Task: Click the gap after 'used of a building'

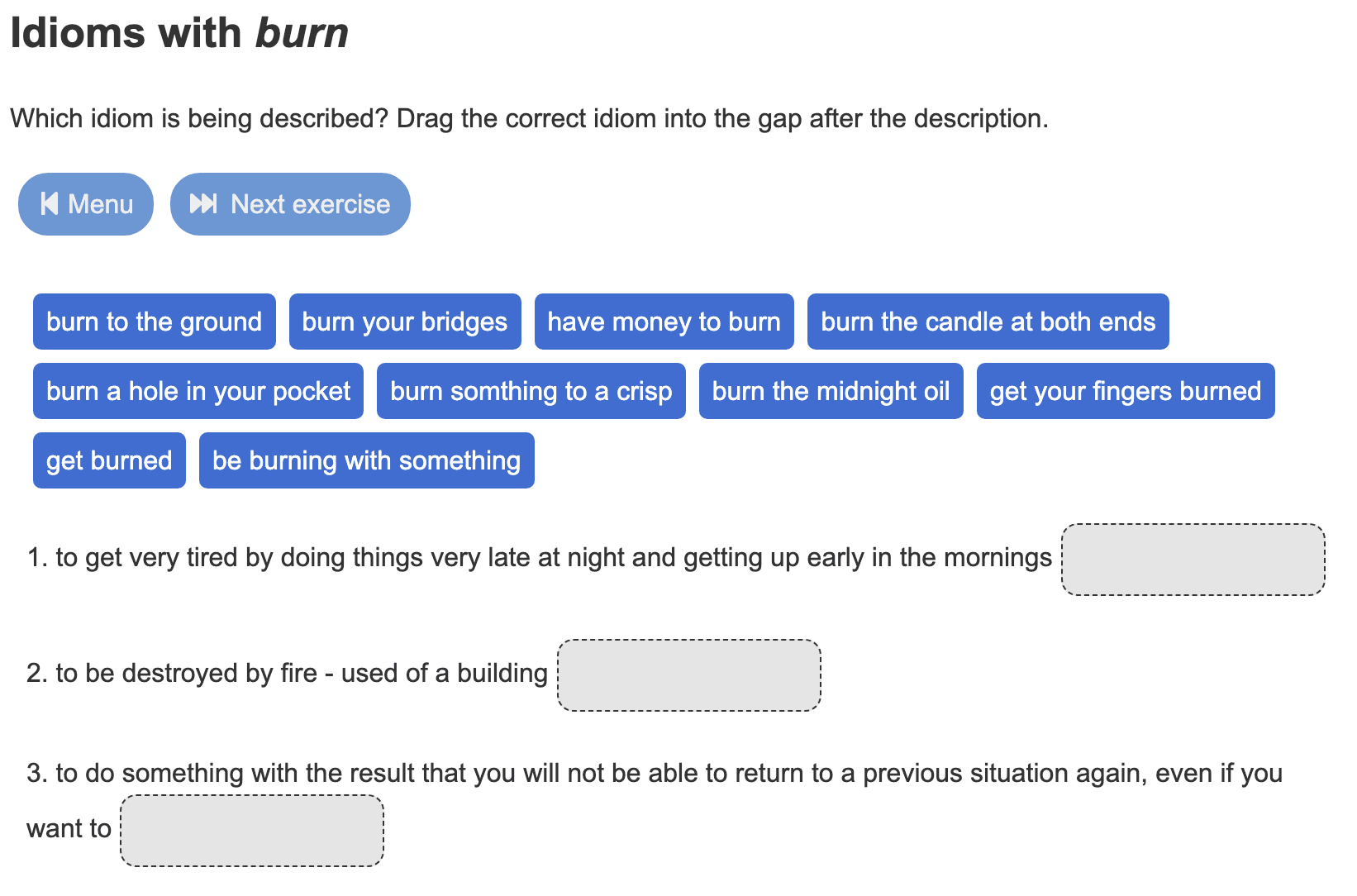Action: (688, 675)
